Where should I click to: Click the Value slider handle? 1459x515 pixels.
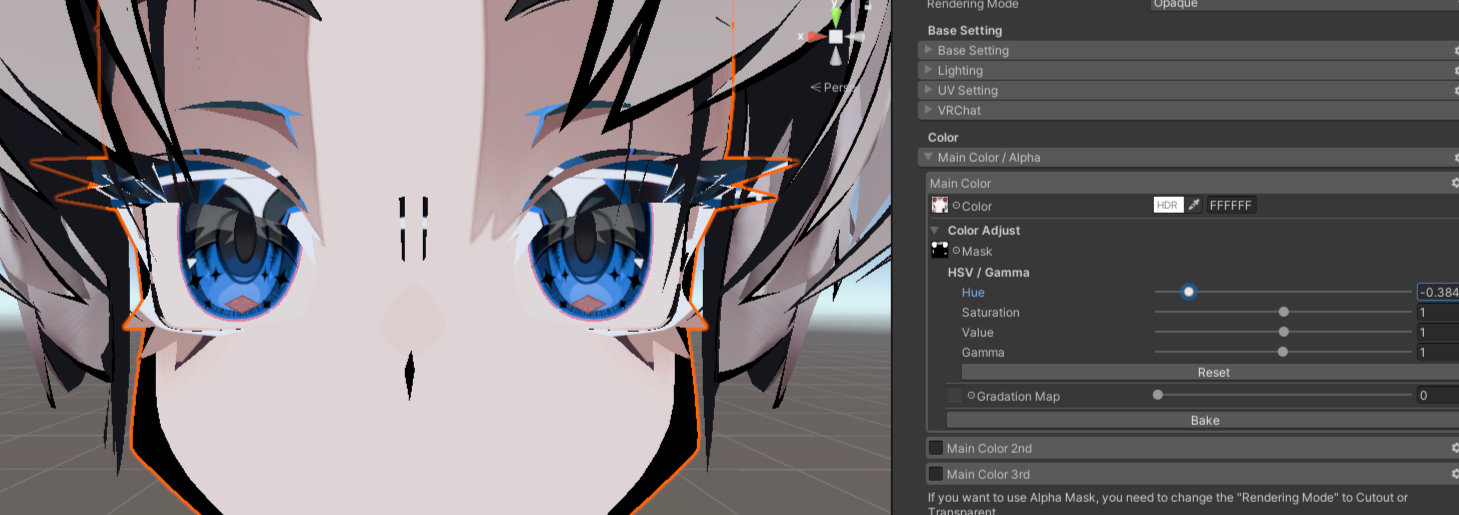point(1283,332)
